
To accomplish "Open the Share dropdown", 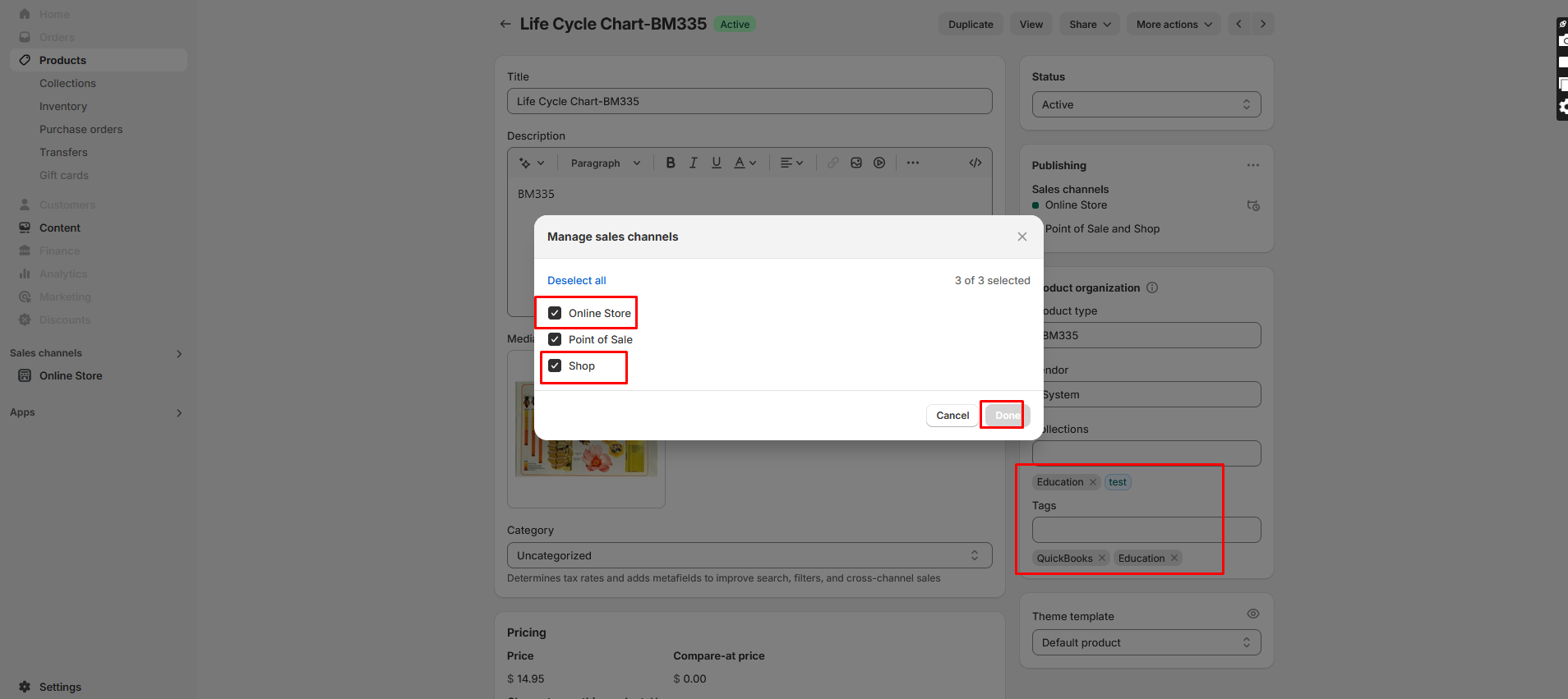I will 1090,24.
